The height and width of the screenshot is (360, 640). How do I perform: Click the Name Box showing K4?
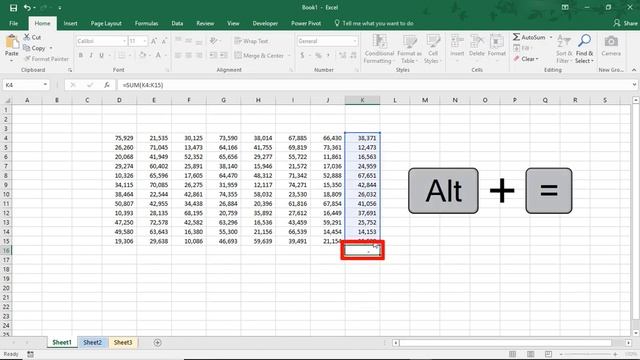point(25,85)
